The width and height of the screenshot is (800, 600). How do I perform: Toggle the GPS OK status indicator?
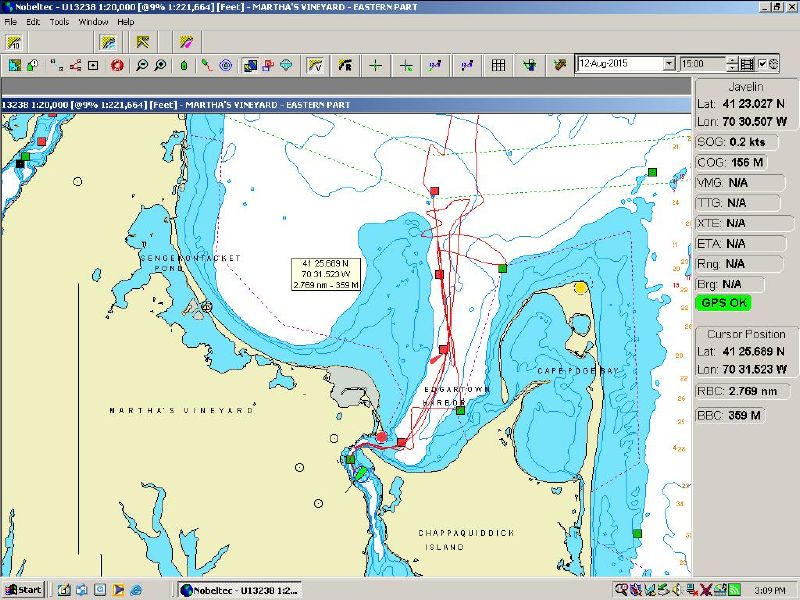pos(723,303)
